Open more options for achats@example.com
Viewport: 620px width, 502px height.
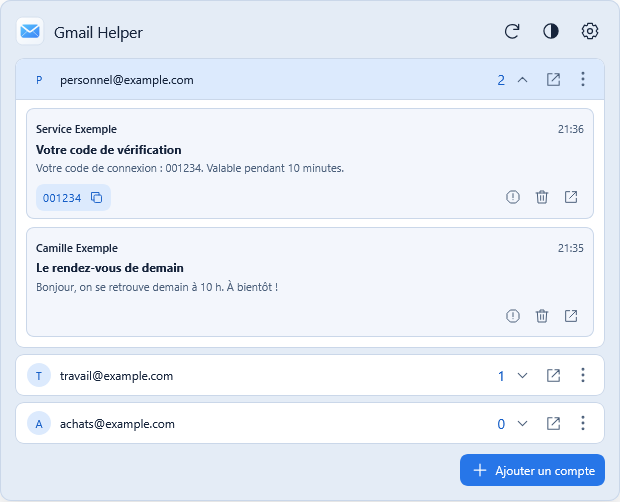coord(583,423)
